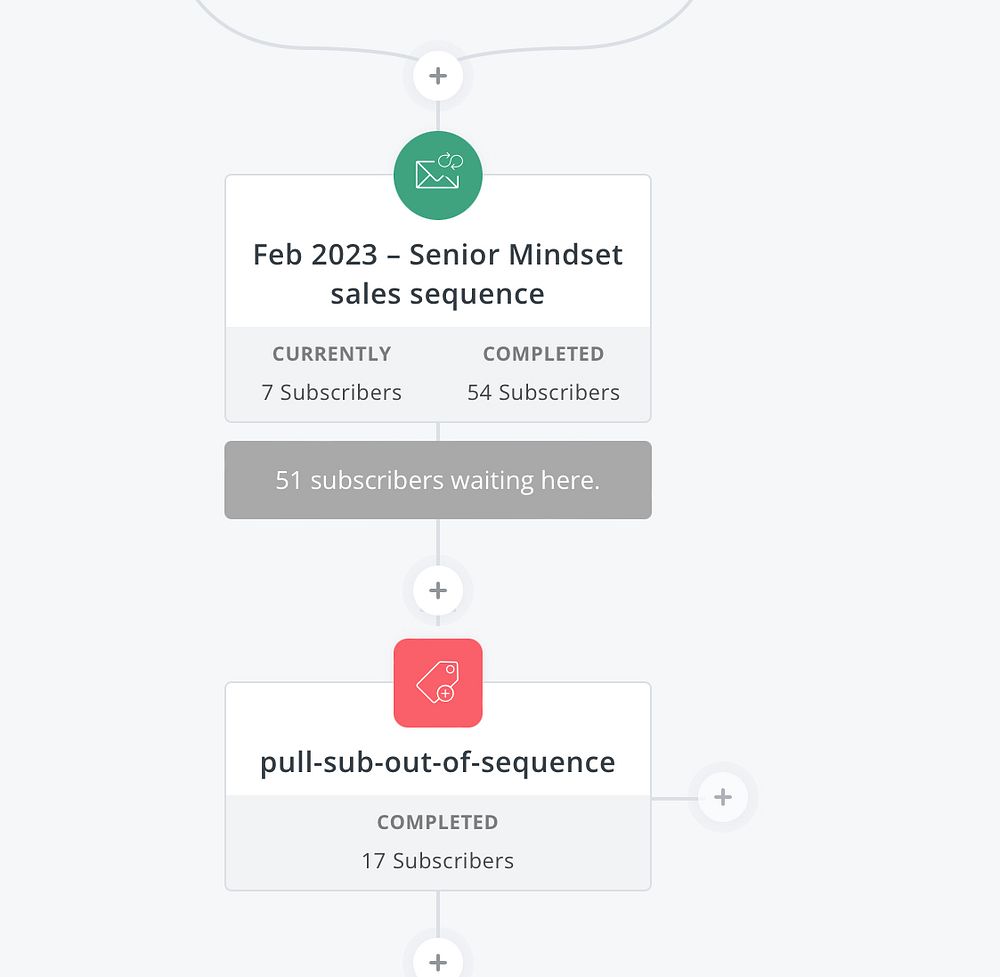1000x977 pixels.
Task: Click the plus button above the sales sequence
Action: pos(438,76)
